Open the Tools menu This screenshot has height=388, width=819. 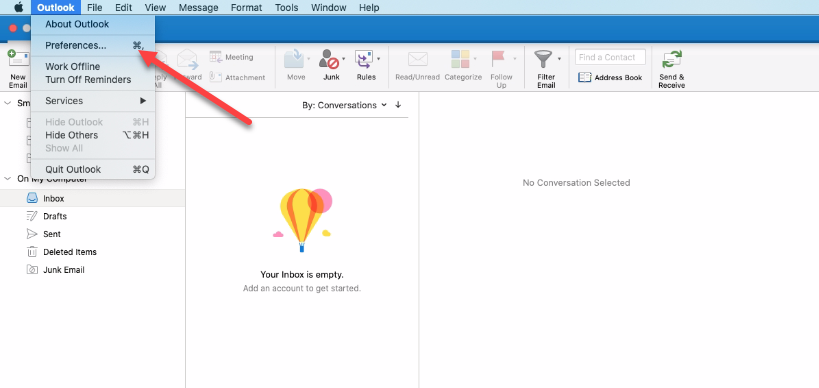(x=286, y=7)
